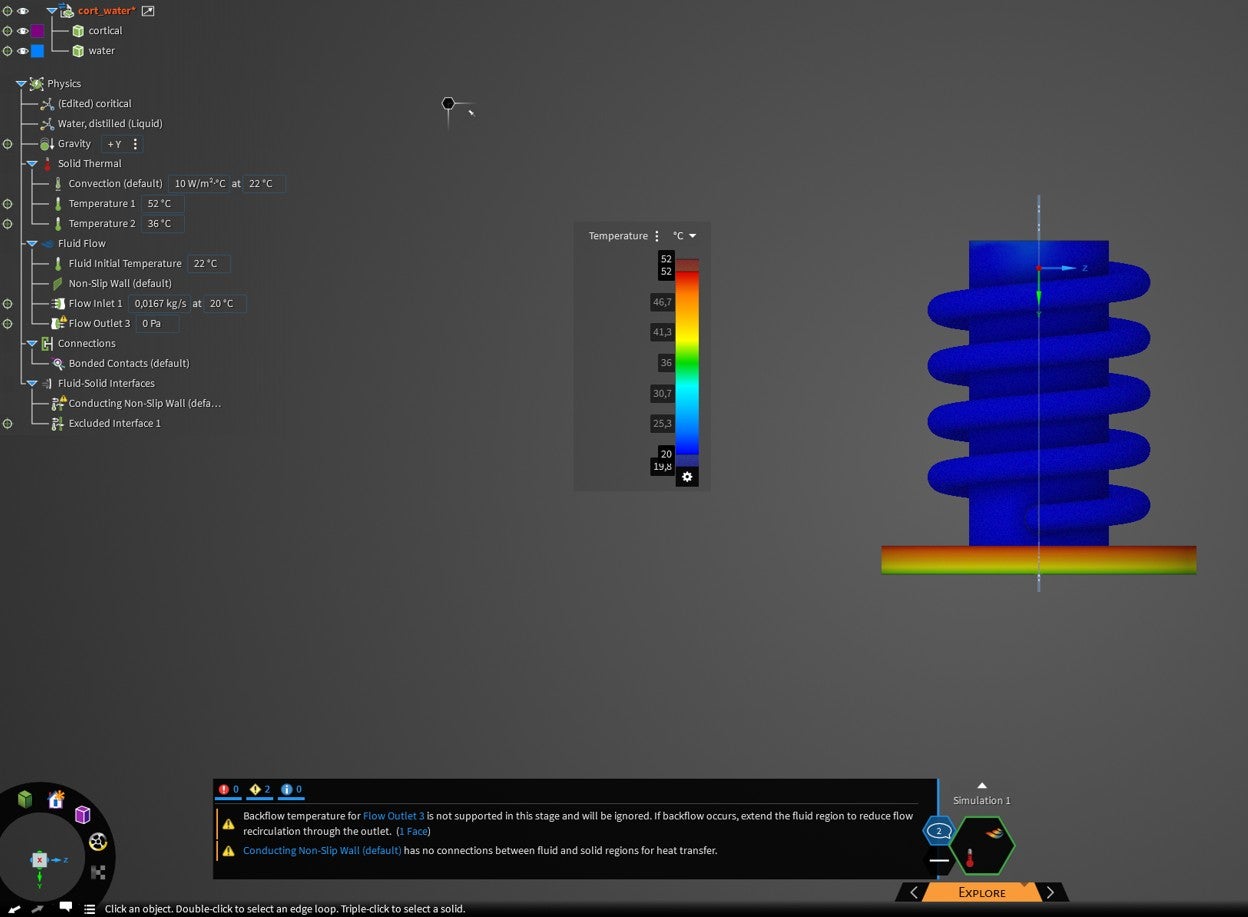Open the °C unit dropdown on the legend
Screen dimensions: 1248x917
click(x=685, y=236)
